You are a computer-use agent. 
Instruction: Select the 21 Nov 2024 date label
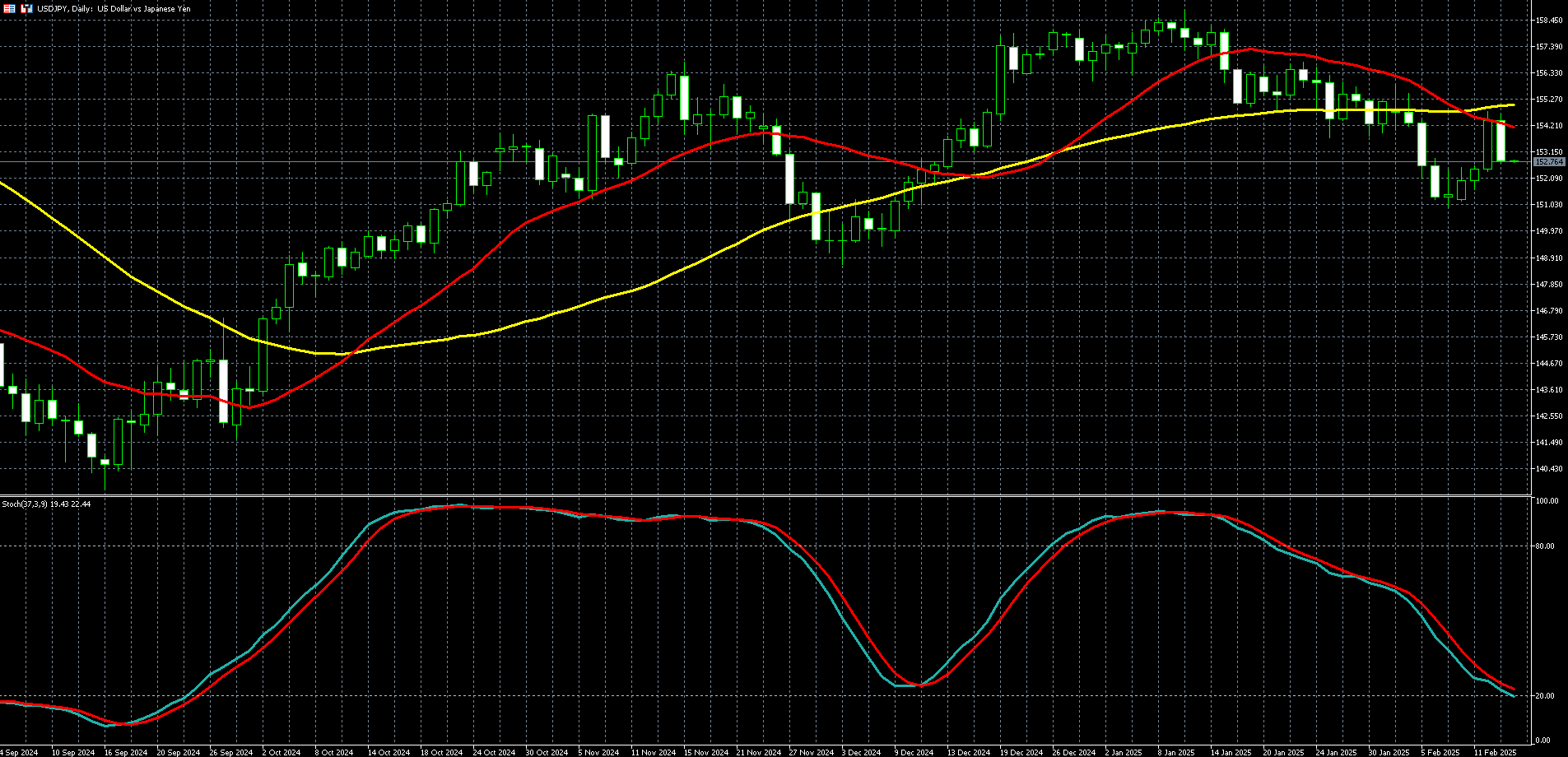(758, 753)
